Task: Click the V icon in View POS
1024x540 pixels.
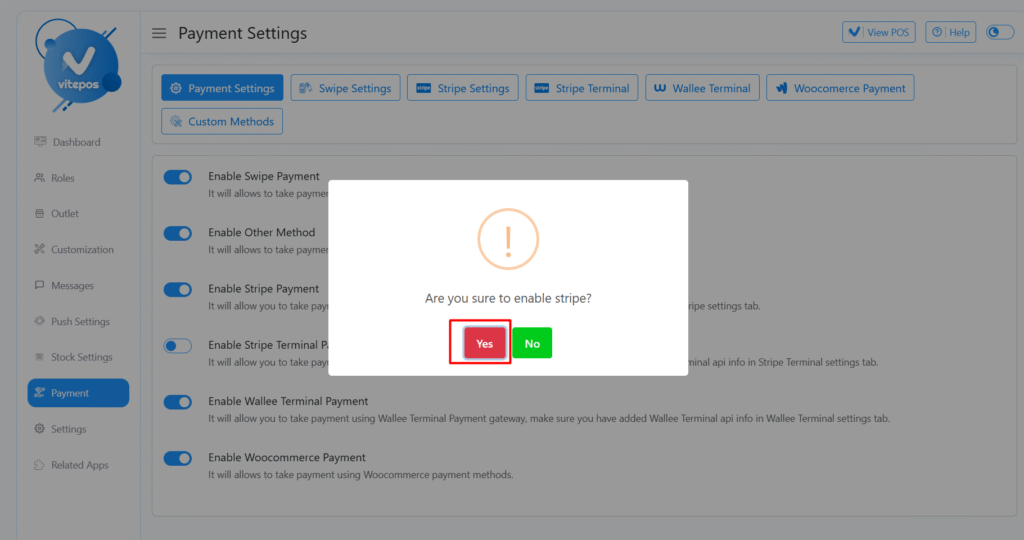Action: coord(854,31)
